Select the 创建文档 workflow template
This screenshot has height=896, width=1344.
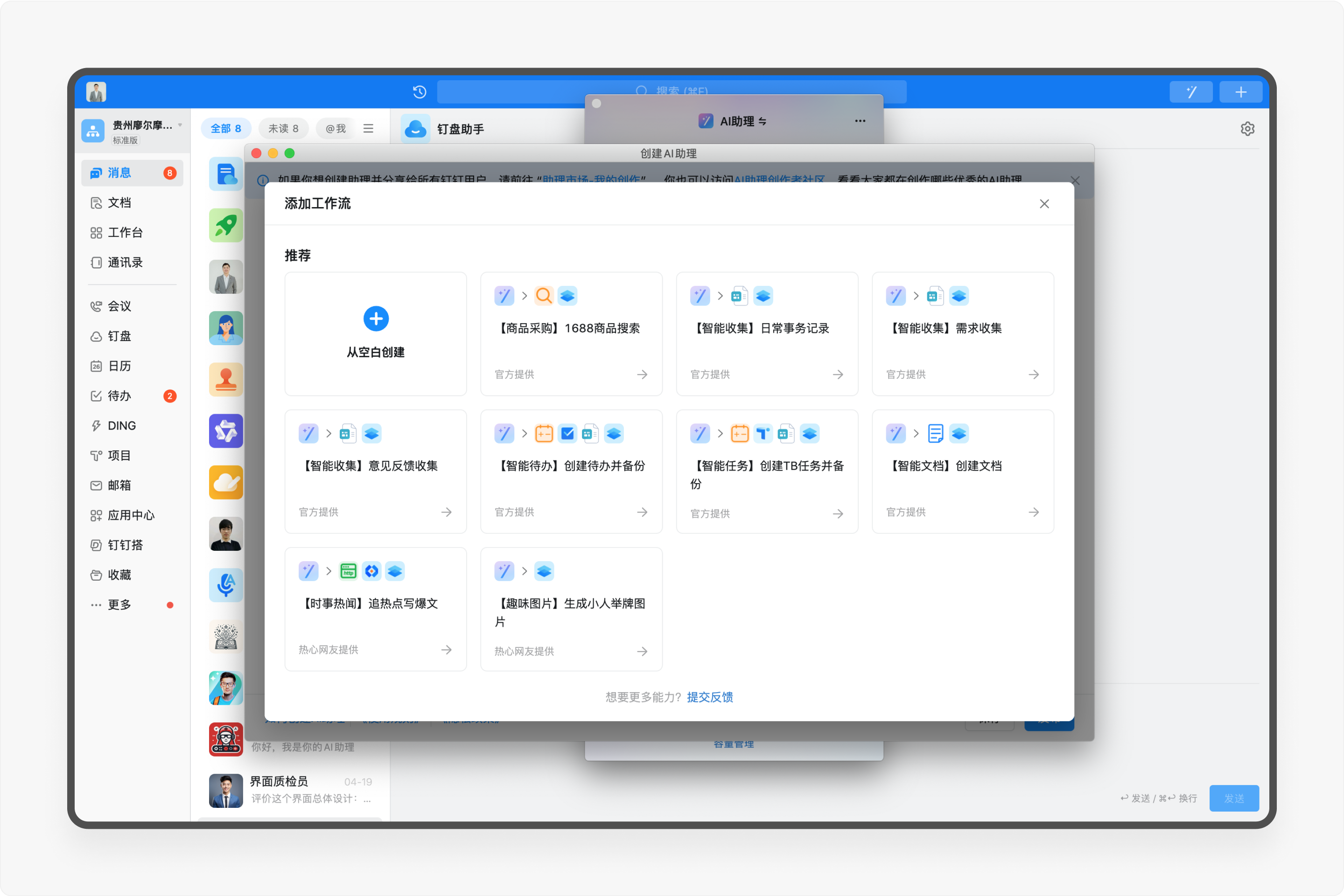(963, 472)
